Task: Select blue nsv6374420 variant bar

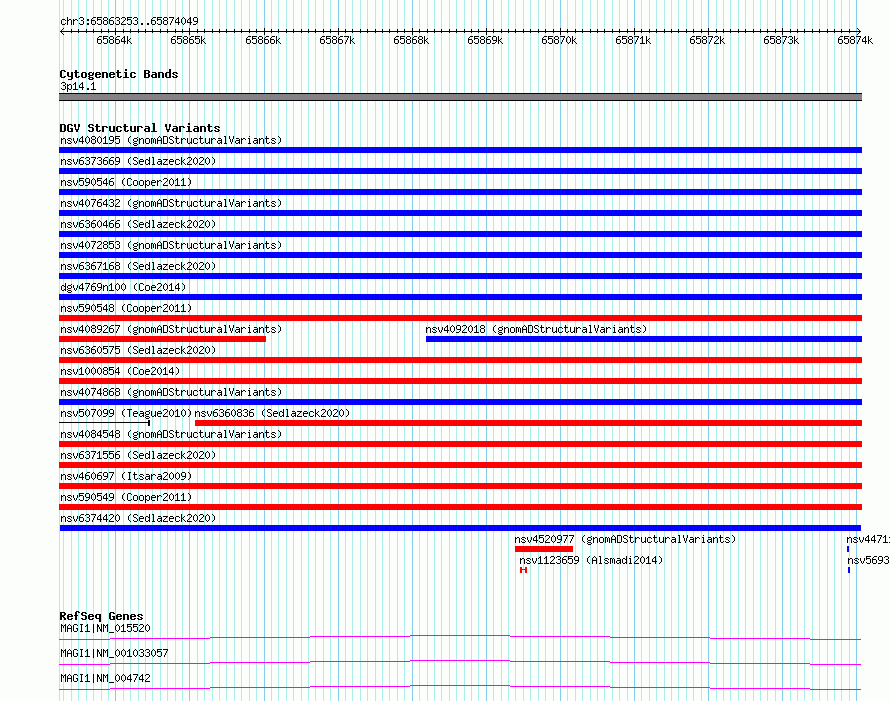Action: pyautogui.click(x=460, y=528)
